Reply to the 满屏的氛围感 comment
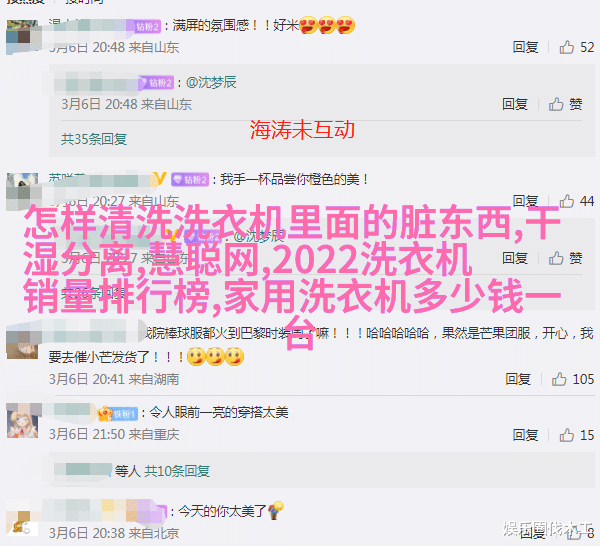Image resolution: width=600 pixels, height=546 pixels. 525,47
